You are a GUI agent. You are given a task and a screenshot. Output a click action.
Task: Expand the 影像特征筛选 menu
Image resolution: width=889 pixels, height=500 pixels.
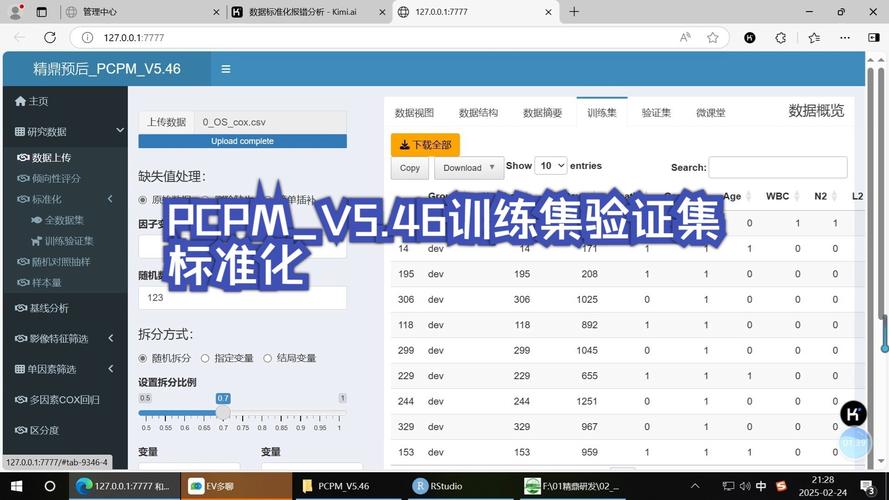[111, 338]
